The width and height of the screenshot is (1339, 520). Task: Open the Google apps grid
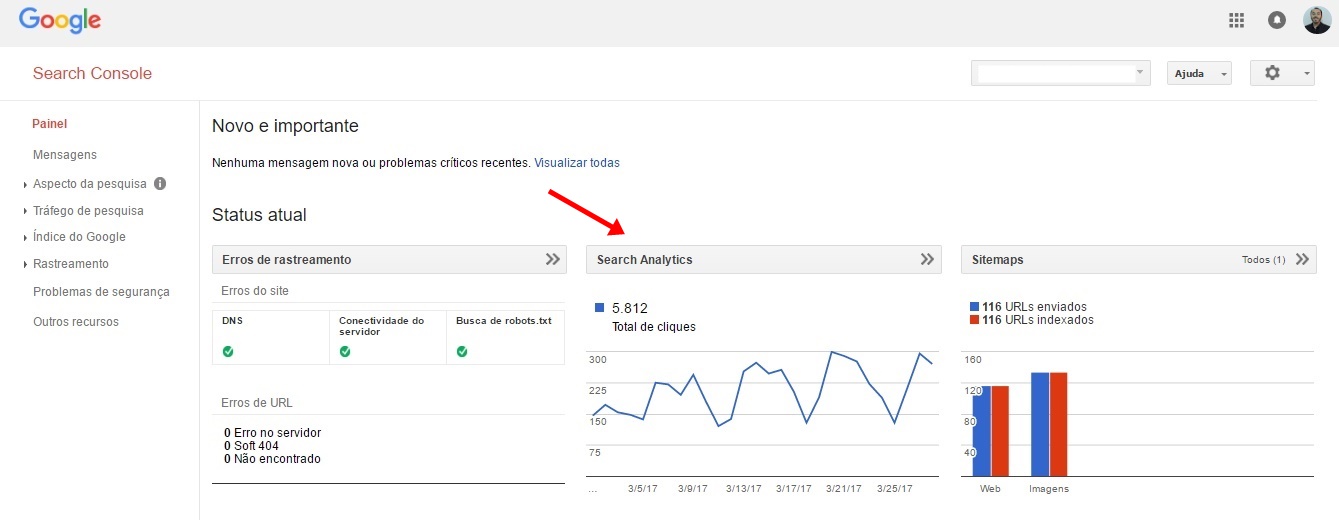point(1236,20)
